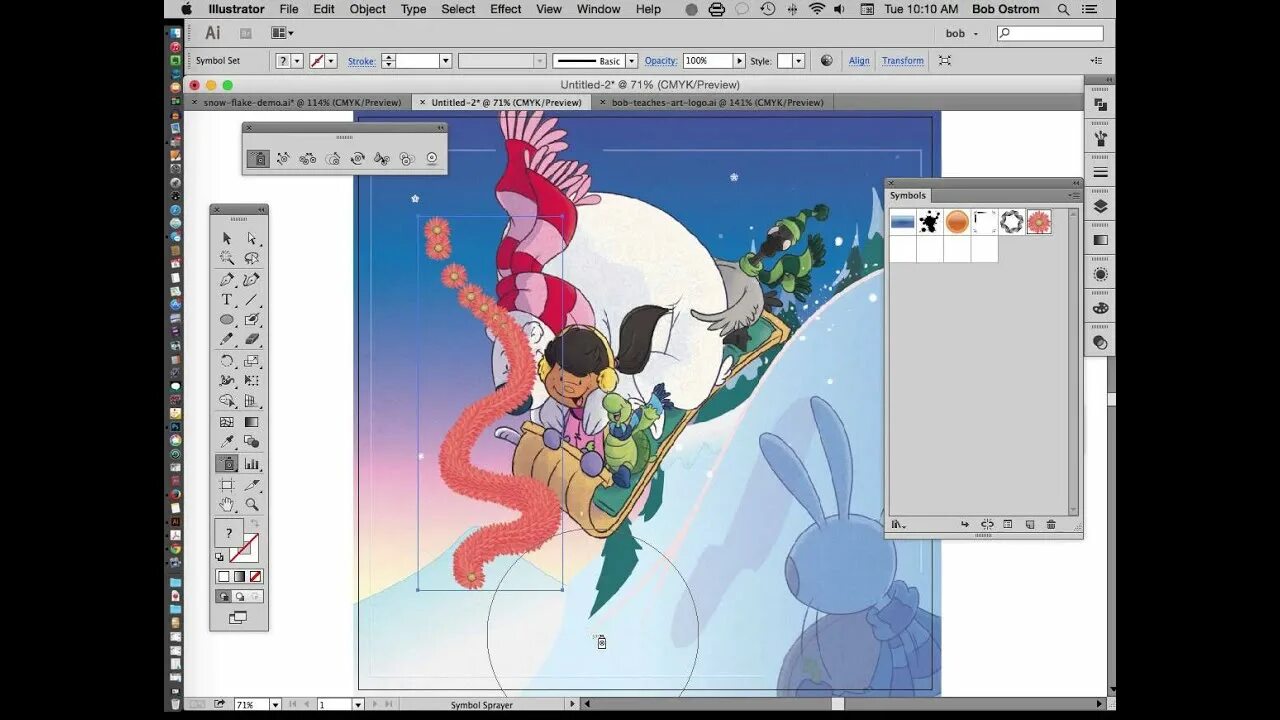Viewport: 1280px width, 720px height.
Task: Open the stroke color dropdown in control bar
Action: coord(331,61)
